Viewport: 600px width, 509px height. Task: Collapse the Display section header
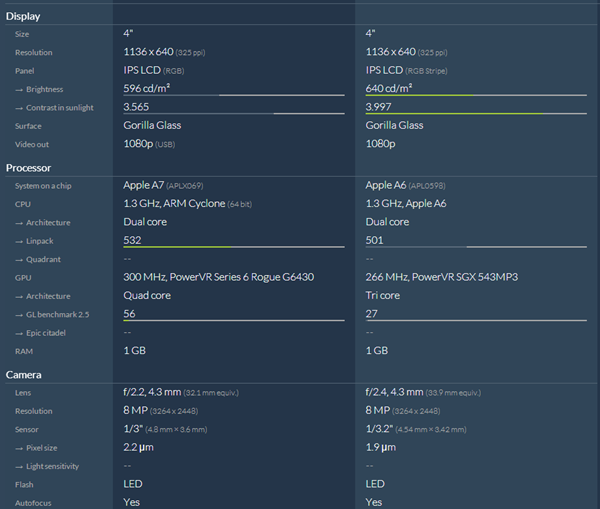coord(23,16)
